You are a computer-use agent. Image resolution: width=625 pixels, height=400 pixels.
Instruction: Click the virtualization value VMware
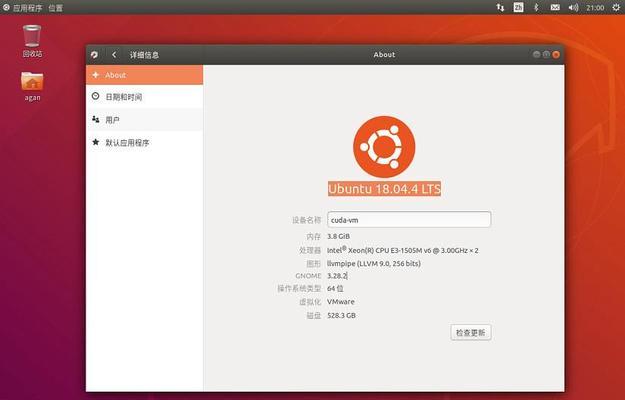click(340, 302)
